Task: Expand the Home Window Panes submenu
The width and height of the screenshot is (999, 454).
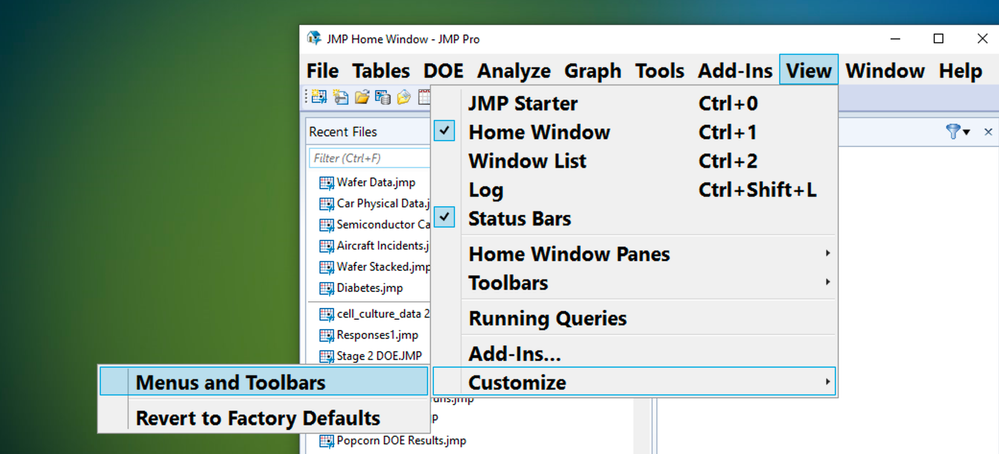Action: [634, 254]
